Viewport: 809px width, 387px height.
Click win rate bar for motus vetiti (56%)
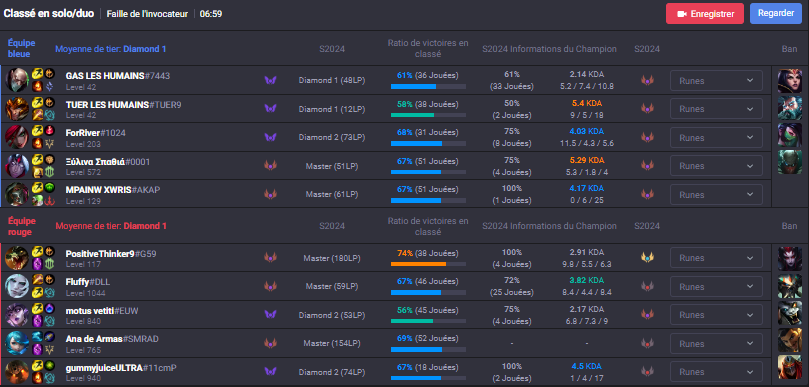click(x=428, y=321)
